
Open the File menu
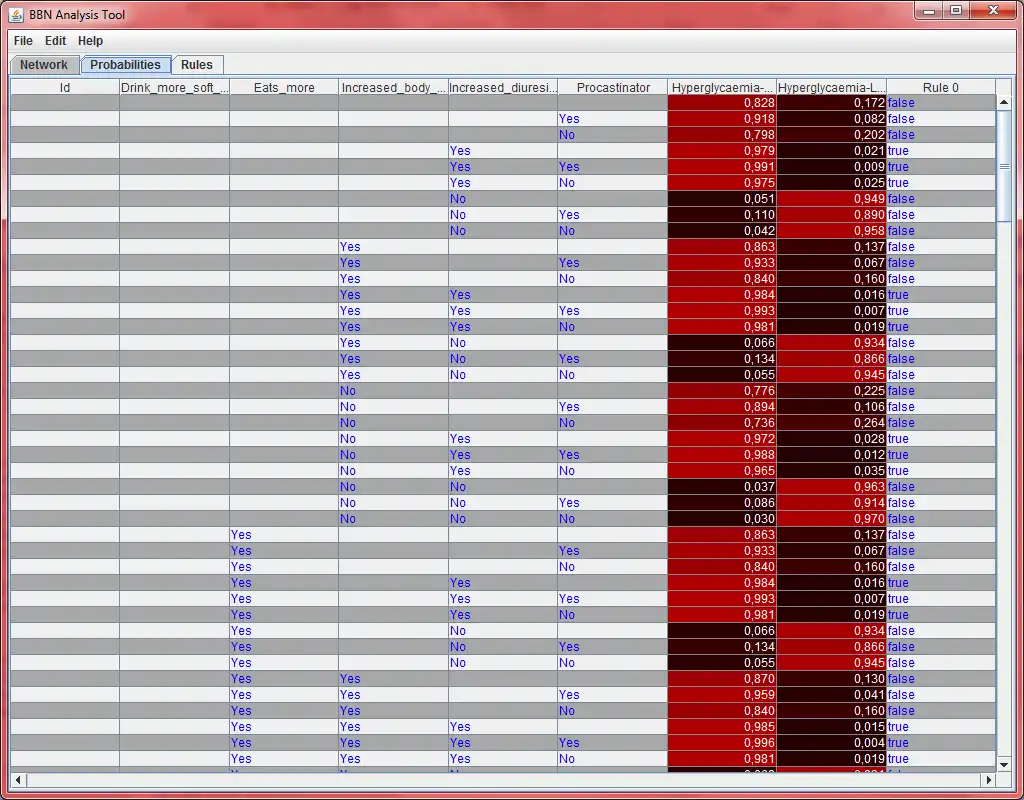click(x=23, y=40)
